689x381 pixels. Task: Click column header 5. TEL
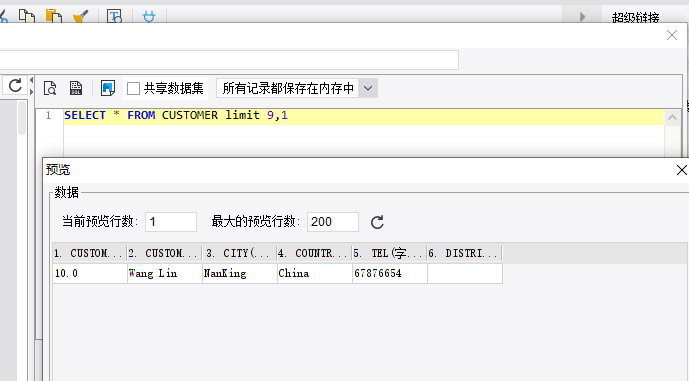pyautogui.click(x=389, y=253)
